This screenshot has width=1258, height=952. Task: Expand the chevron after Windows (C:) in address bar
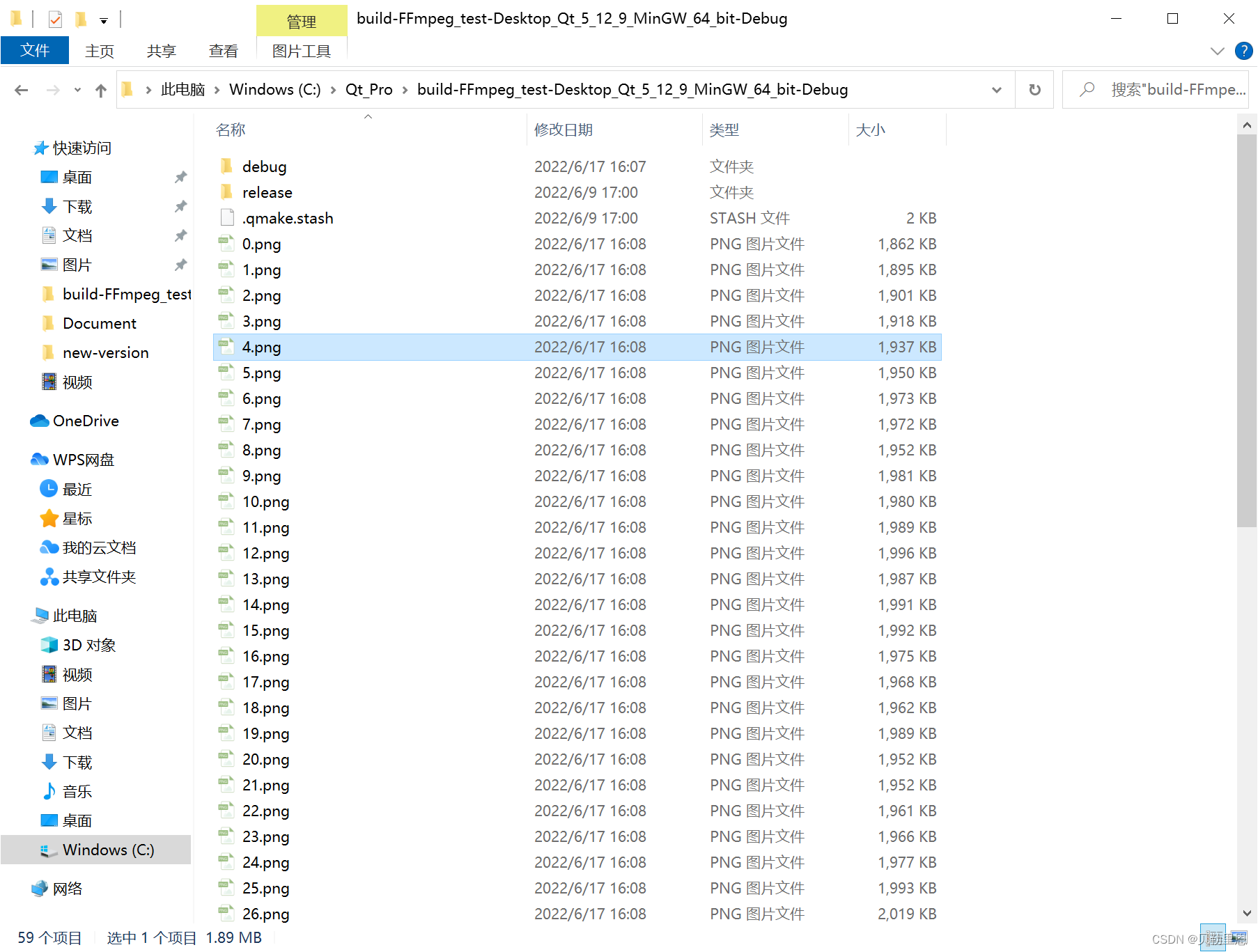click(333, 90)
